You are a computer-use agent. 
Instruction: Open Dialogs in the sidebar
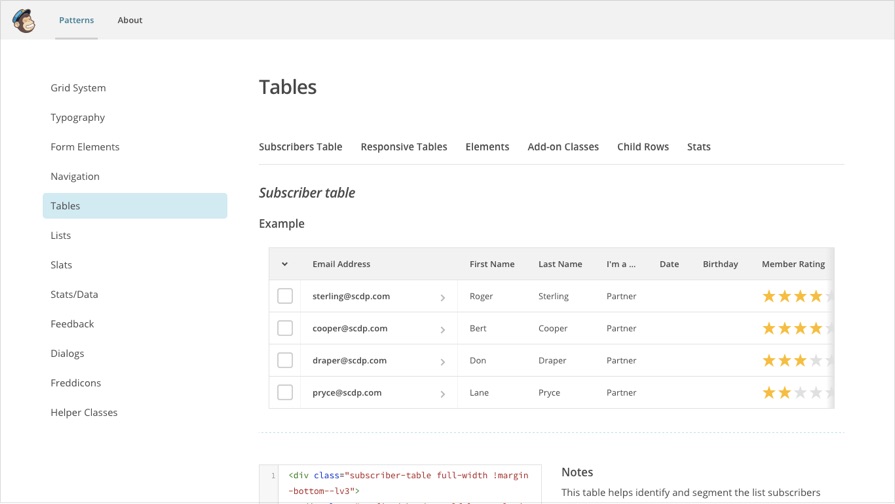pos(67,353)
